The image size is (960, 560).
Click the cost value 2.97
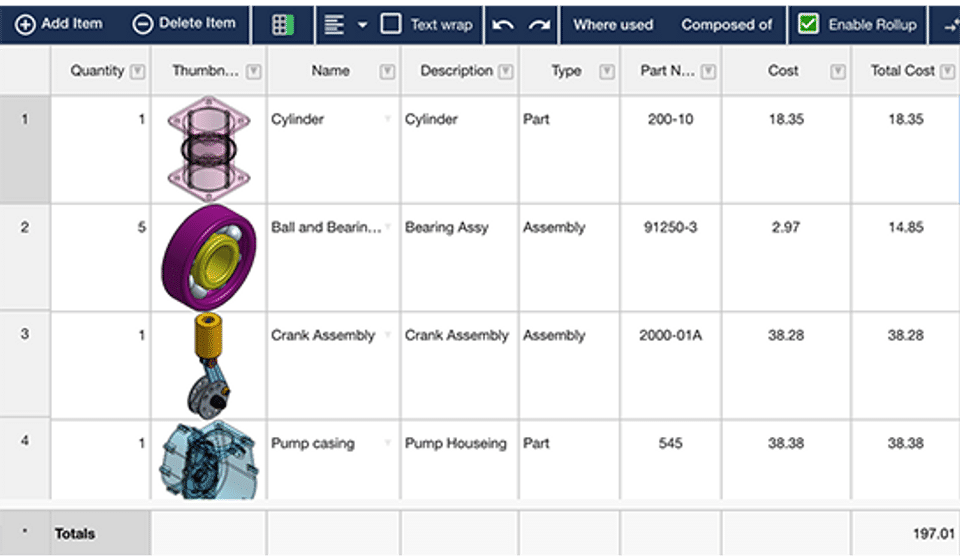click(x=786, y=227)
